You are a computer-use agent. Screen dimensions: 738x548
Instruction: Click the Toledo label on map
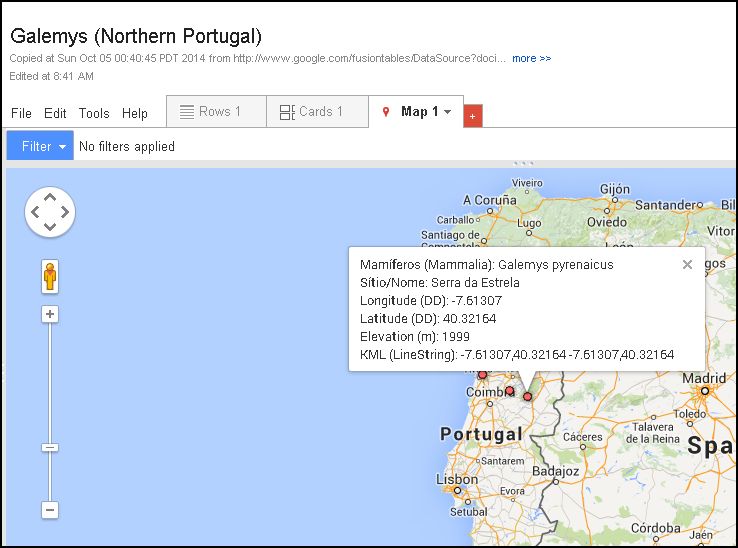tap(690, 414)
